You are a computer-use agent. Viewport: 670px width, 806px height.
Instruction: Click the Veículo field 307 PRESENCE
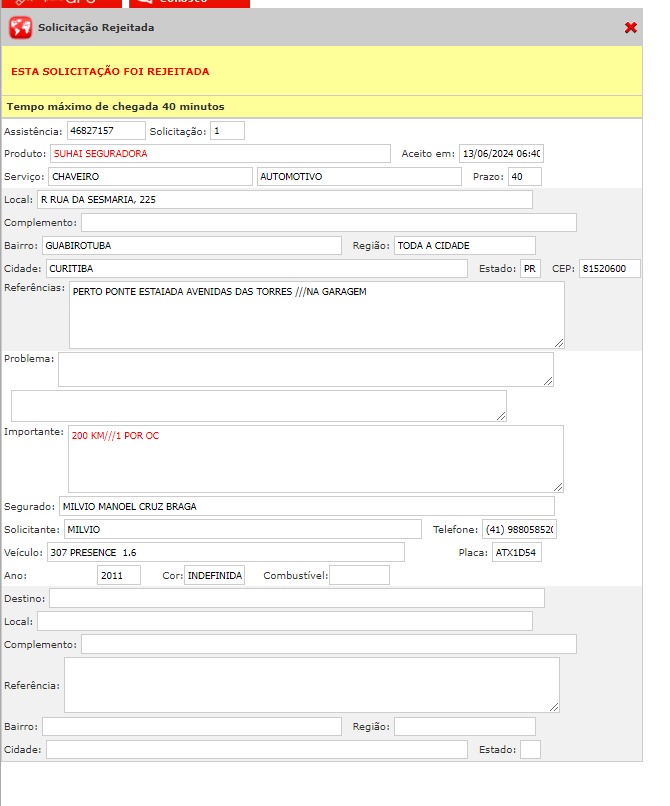tap(226, 553)
